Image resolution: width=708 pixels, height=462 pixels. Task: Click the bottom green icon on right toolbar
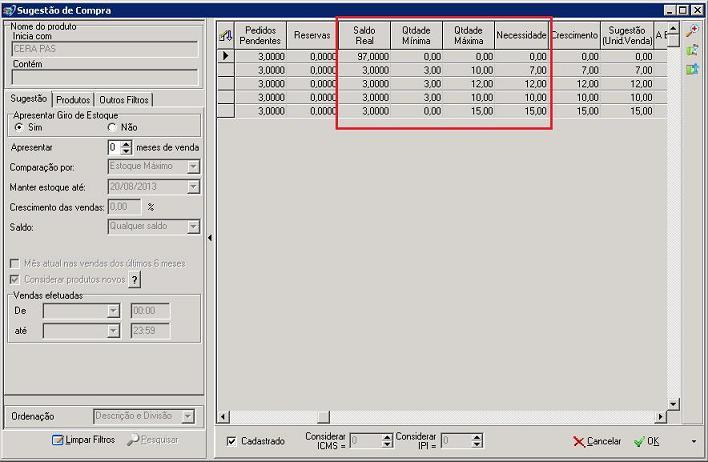pyautogui.click(x=692, y=69)
